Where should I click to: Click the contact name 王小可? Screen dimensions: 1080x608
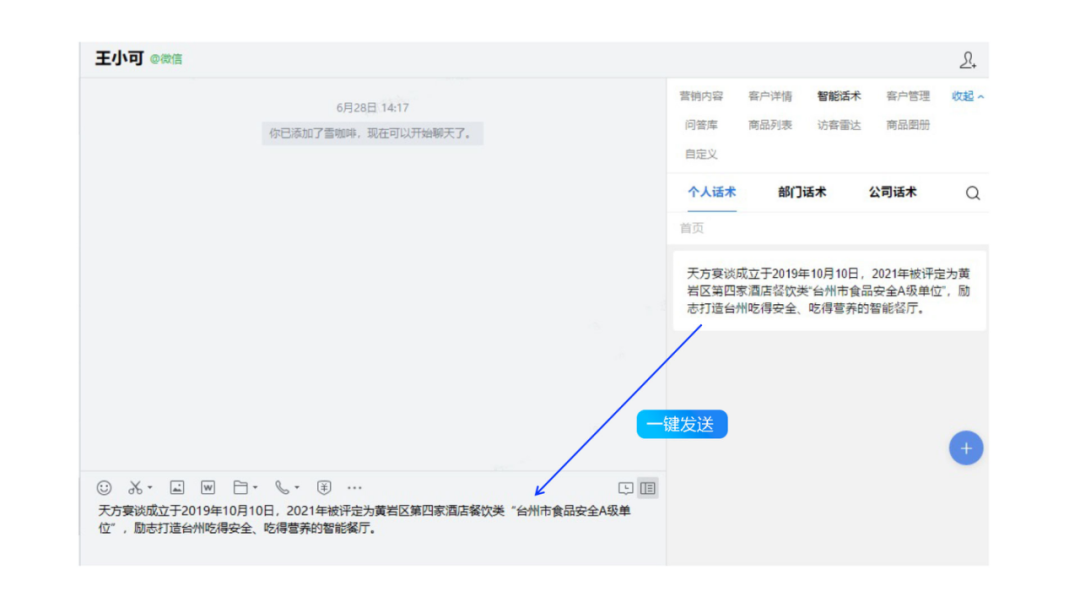coord(119,59)
